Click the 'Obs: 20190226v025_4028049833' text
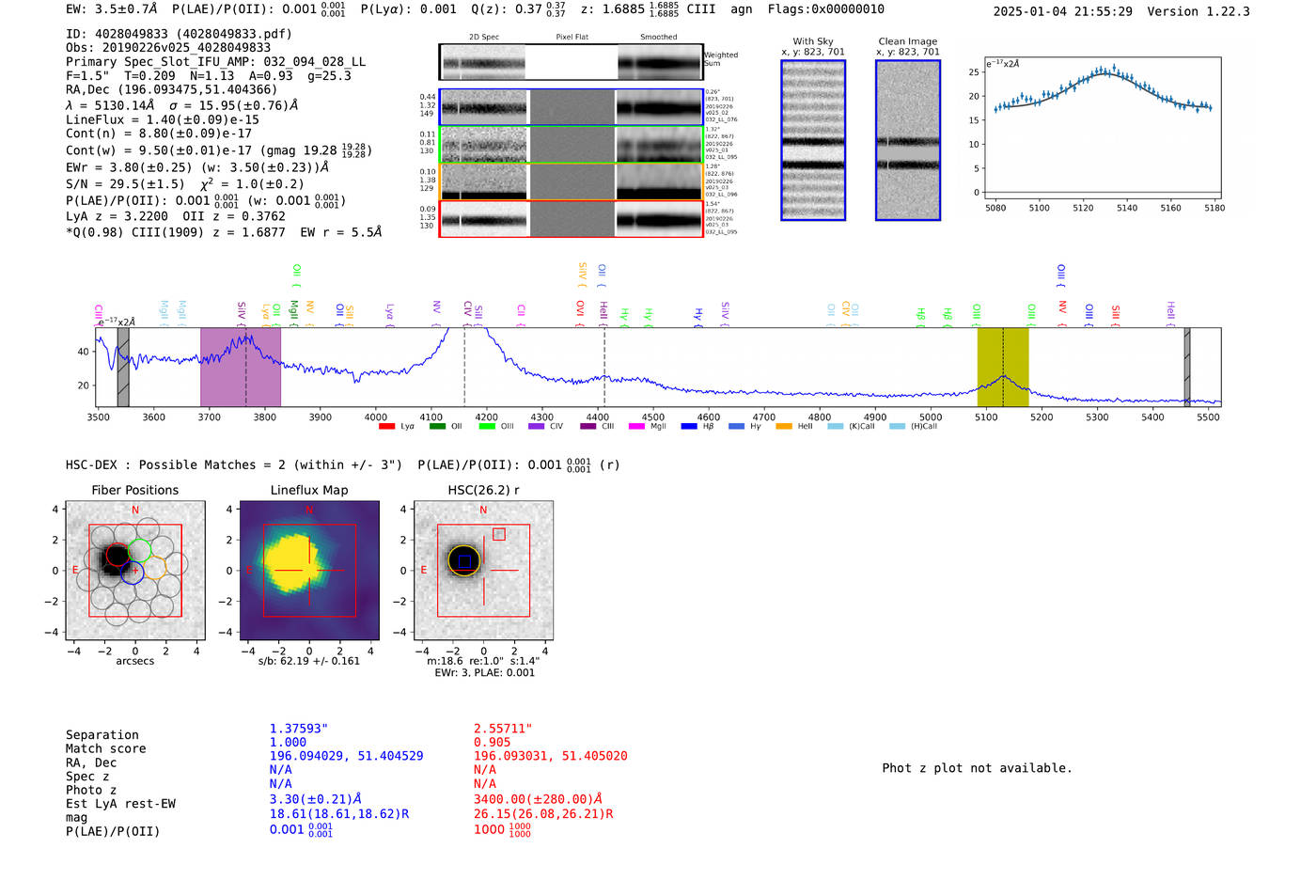Image resolution: width=1316 pixels, height=896 pixels. pos(168,47)
